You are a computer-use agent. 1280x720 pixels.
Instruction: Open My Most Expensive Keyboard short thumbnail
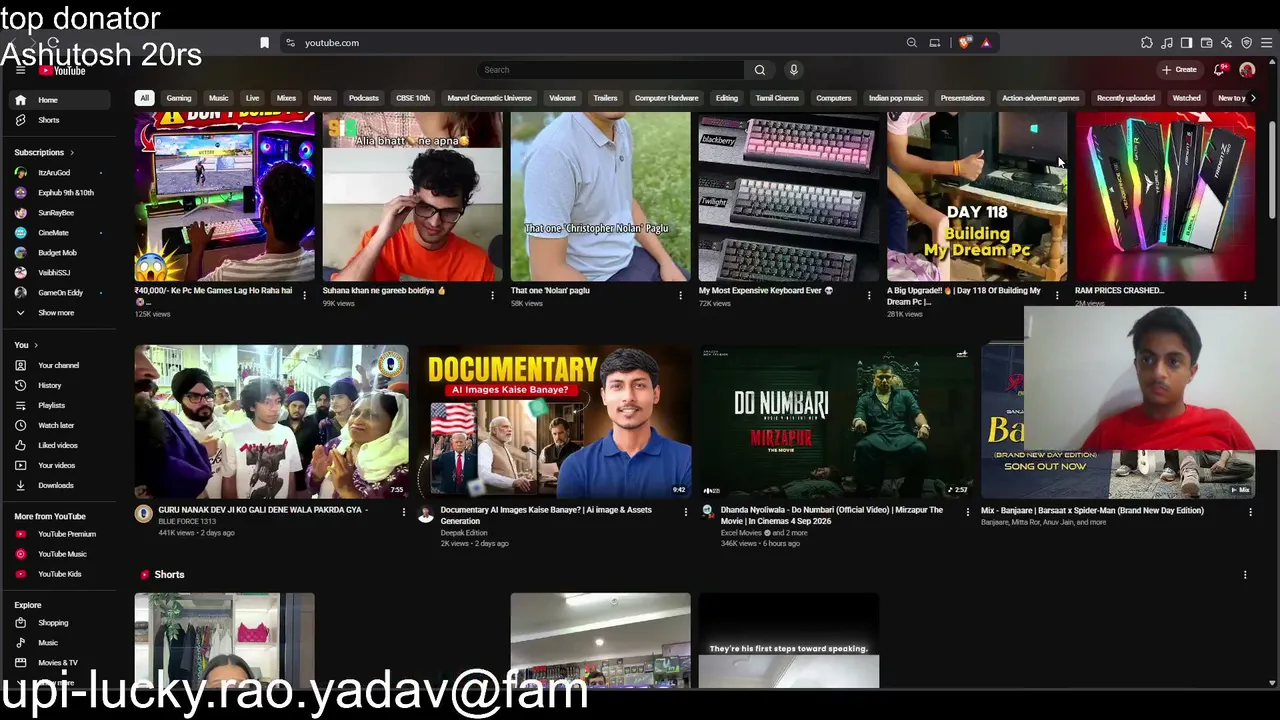pos(789,197)
